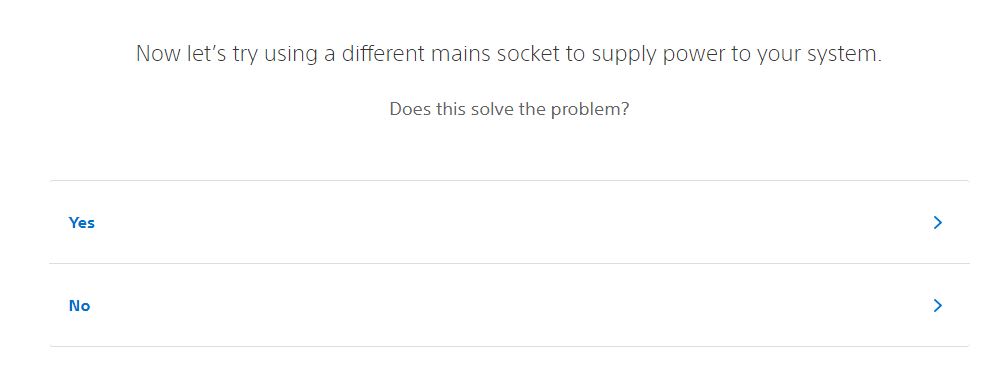Answer Yes to the troubleshooting question
This screenshot has height=387, width=992.
click(509, 222)
